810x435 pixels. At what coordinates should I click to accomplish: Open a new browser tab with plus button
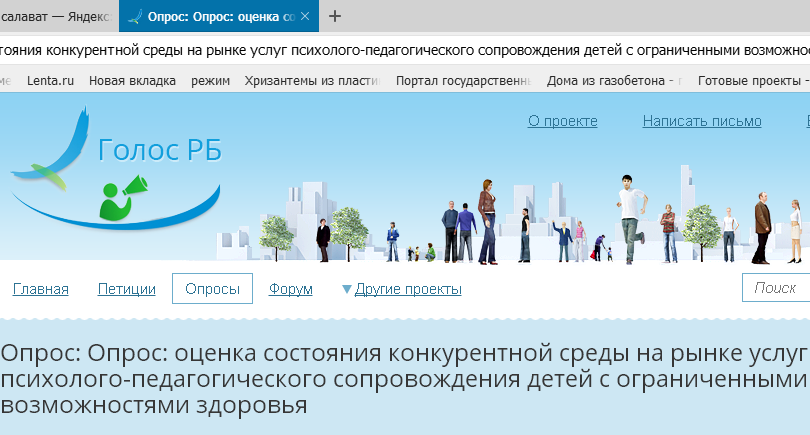coord(335,16)
